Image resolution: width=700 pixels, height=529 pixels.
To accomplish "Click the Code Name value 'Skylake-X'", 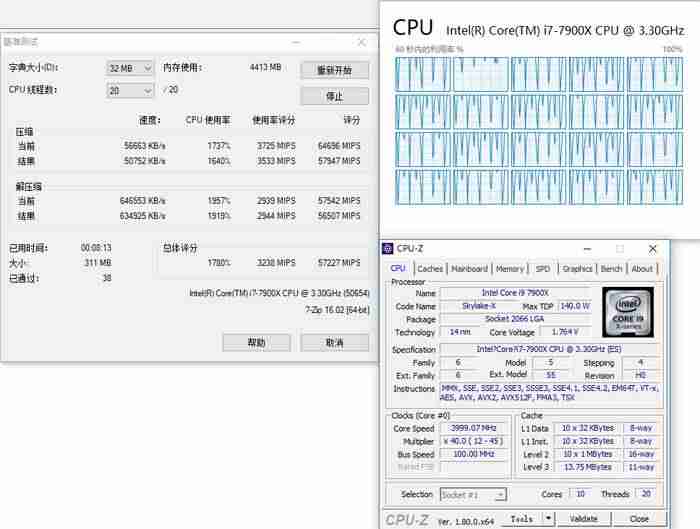I will 479,306.
